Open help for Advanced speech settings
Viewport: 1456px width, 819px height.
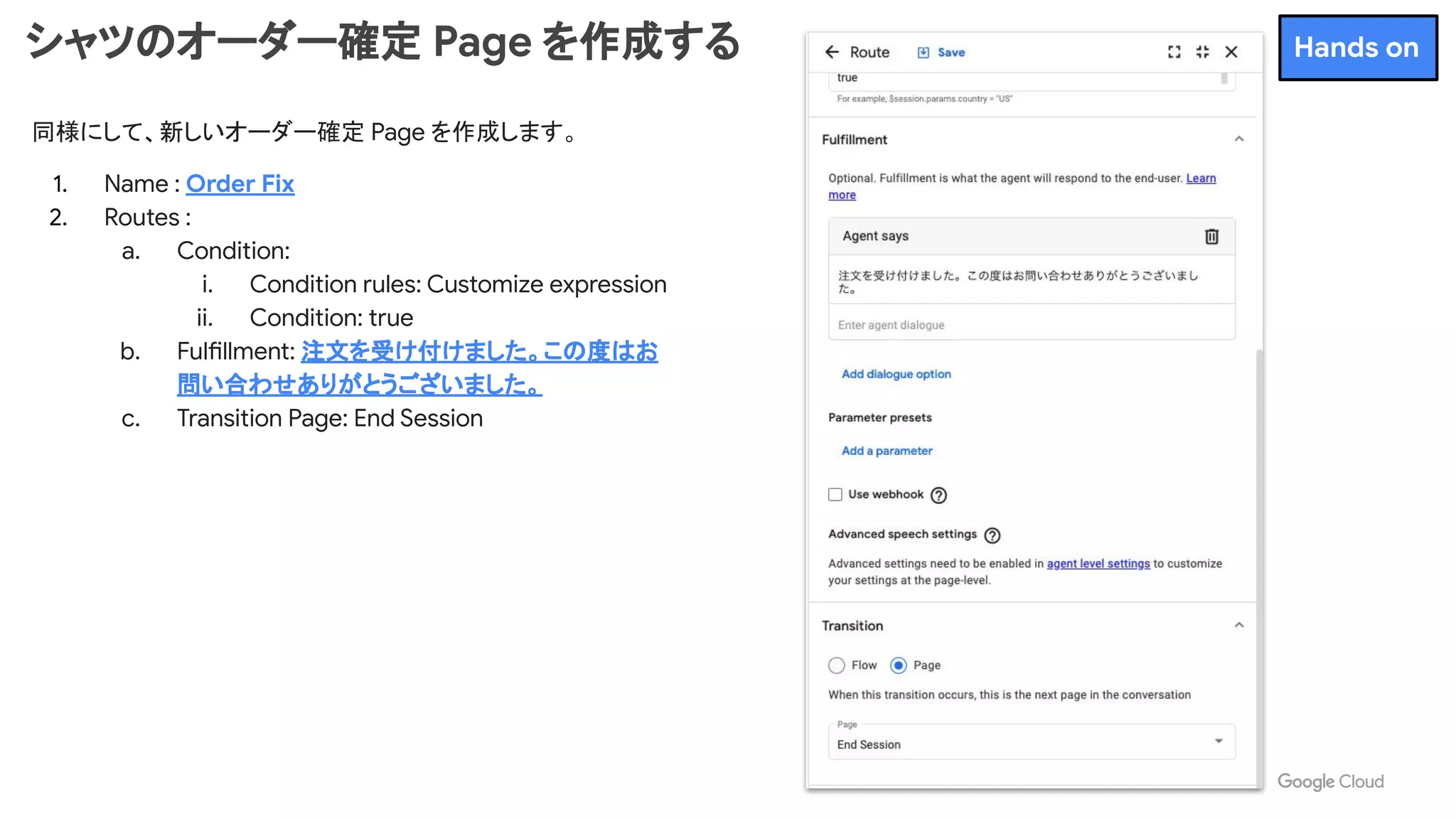992,535
